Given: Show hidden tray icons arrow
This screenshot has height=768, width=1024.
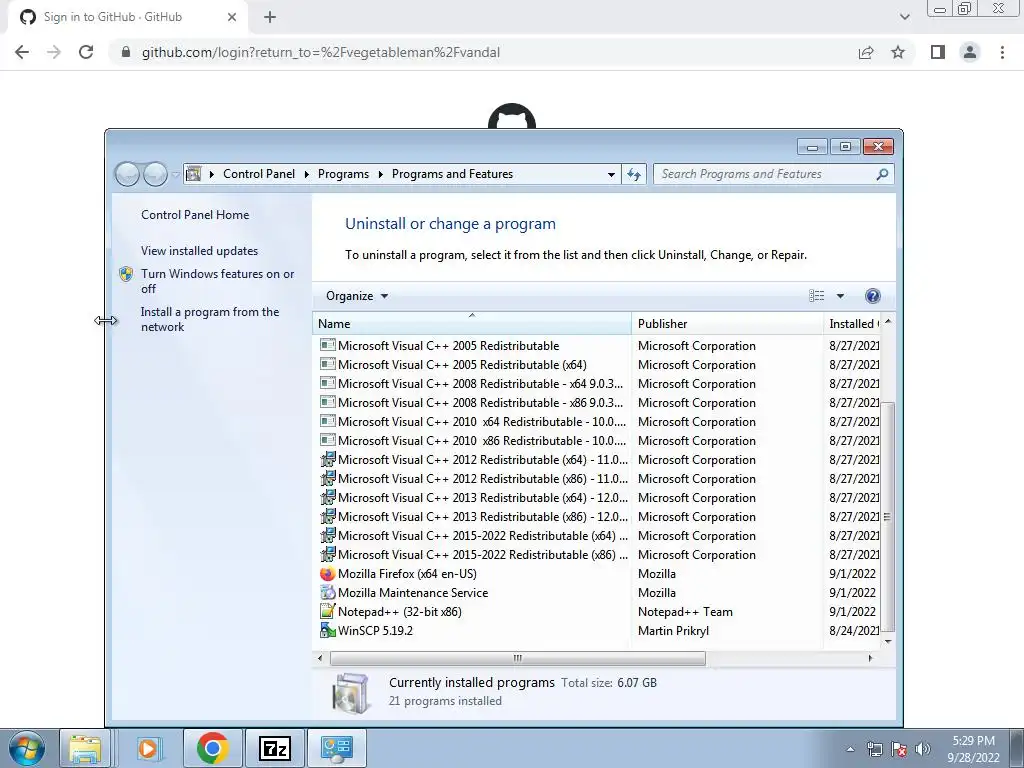Looking at the screenshot, I should (850, 749).
